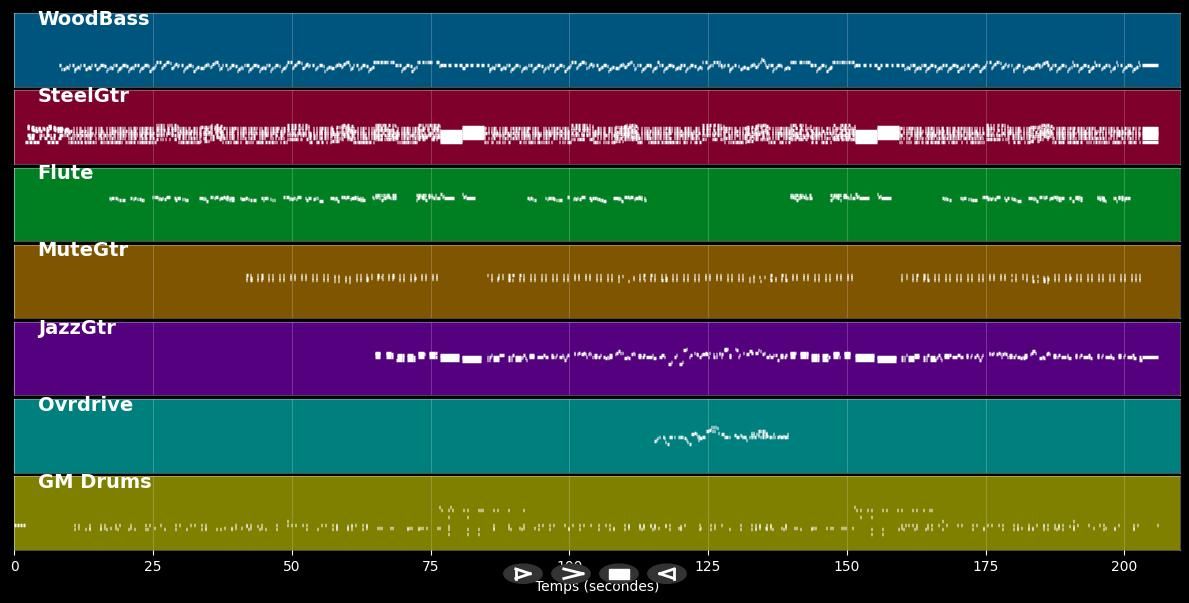Click the 150 second timeline tick
This screenshot has height=603, width=1189.
[847, 566]
